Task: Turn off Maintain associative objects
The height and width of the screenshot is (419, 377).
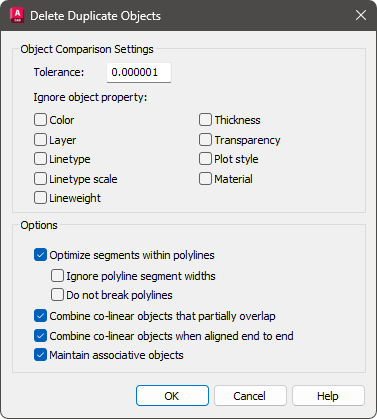Action: tap(40, 355)
